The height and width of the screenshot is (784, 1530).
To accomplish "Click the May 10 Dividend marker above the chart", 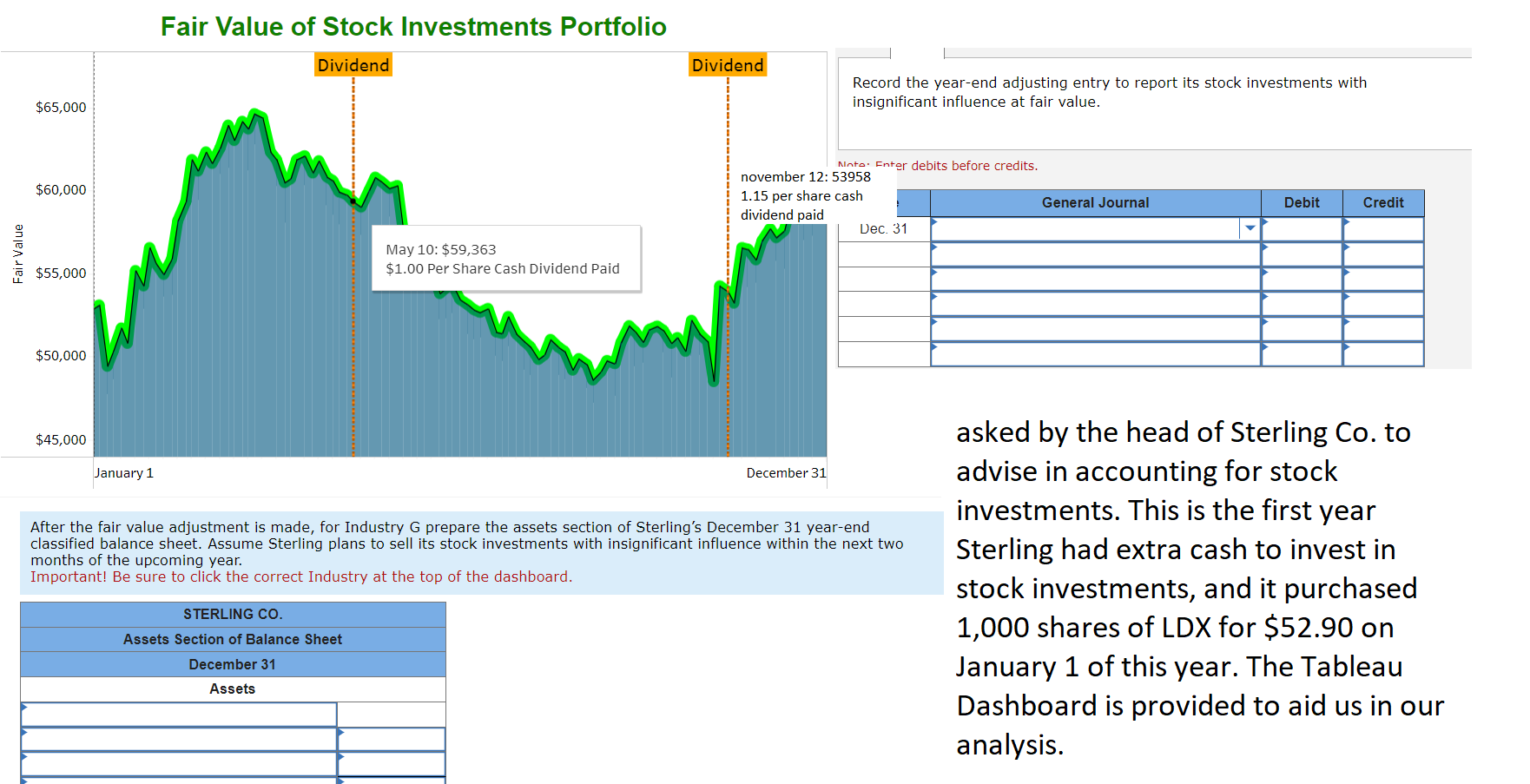I will (353, 64).
